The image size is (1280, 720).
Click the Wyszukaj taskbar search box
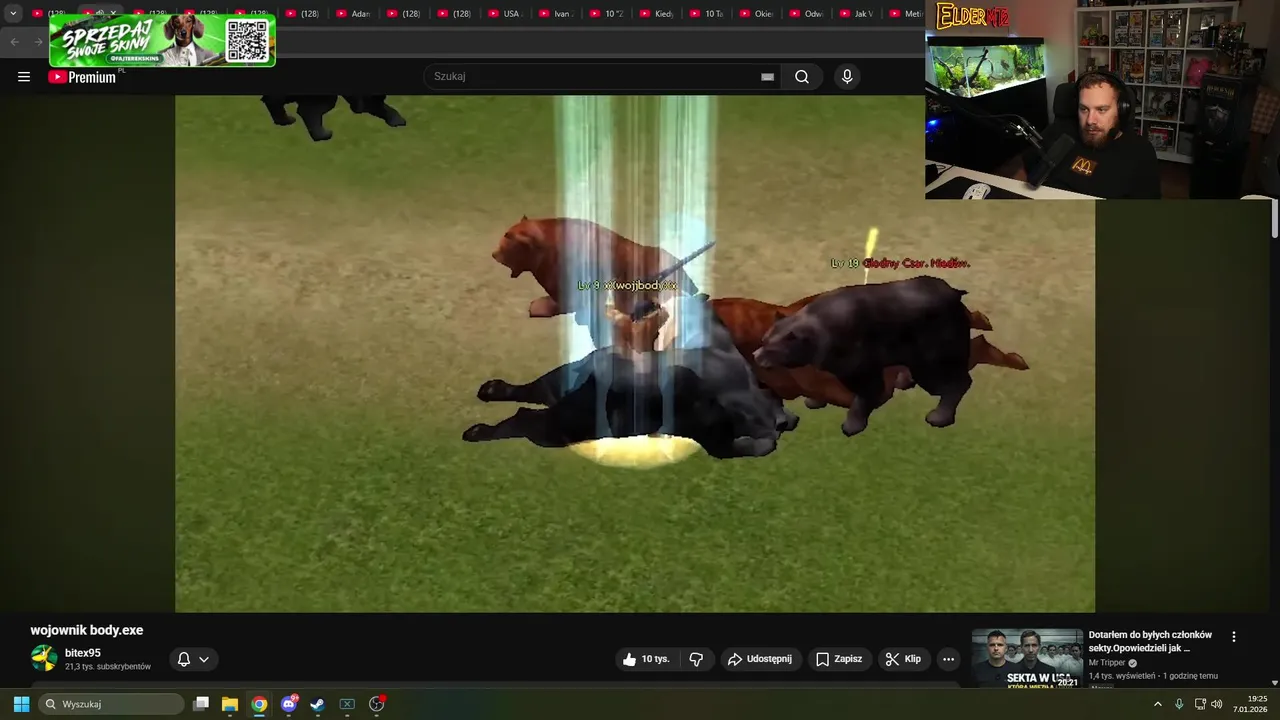112,704
